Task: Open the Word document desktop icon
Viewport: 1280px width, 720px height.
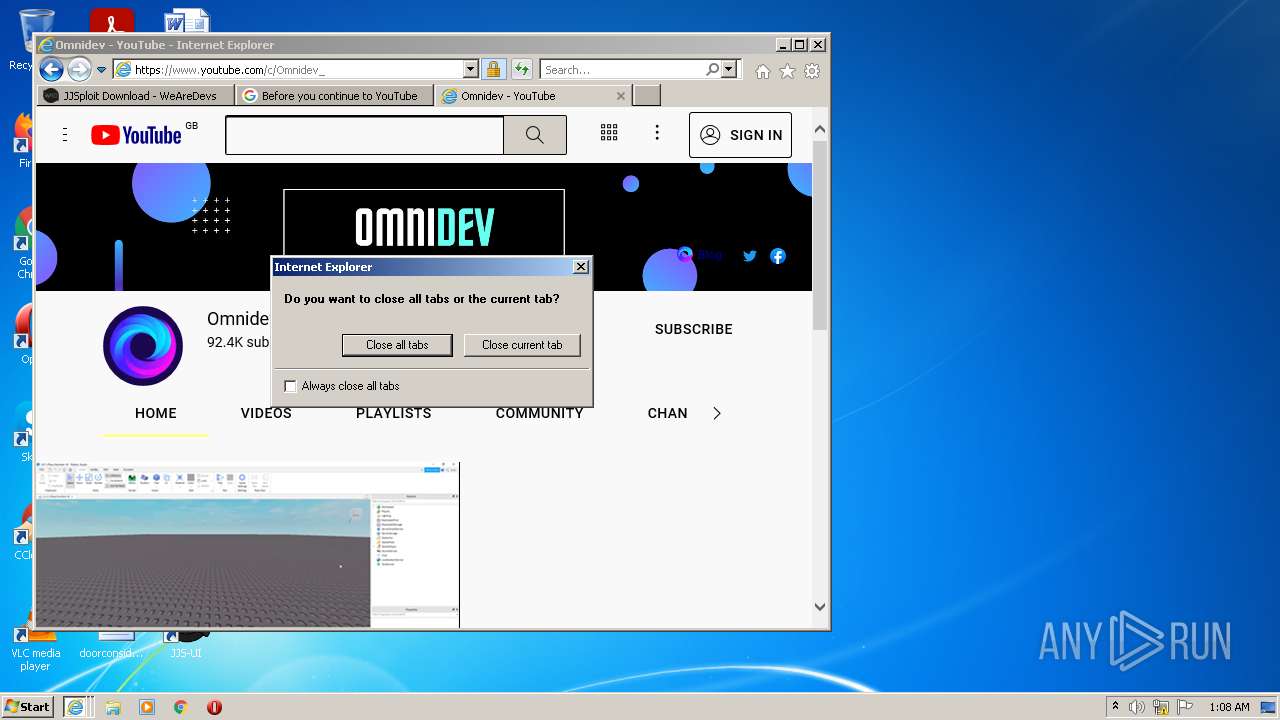Action: pyautogui.click(x=187, y=22)
